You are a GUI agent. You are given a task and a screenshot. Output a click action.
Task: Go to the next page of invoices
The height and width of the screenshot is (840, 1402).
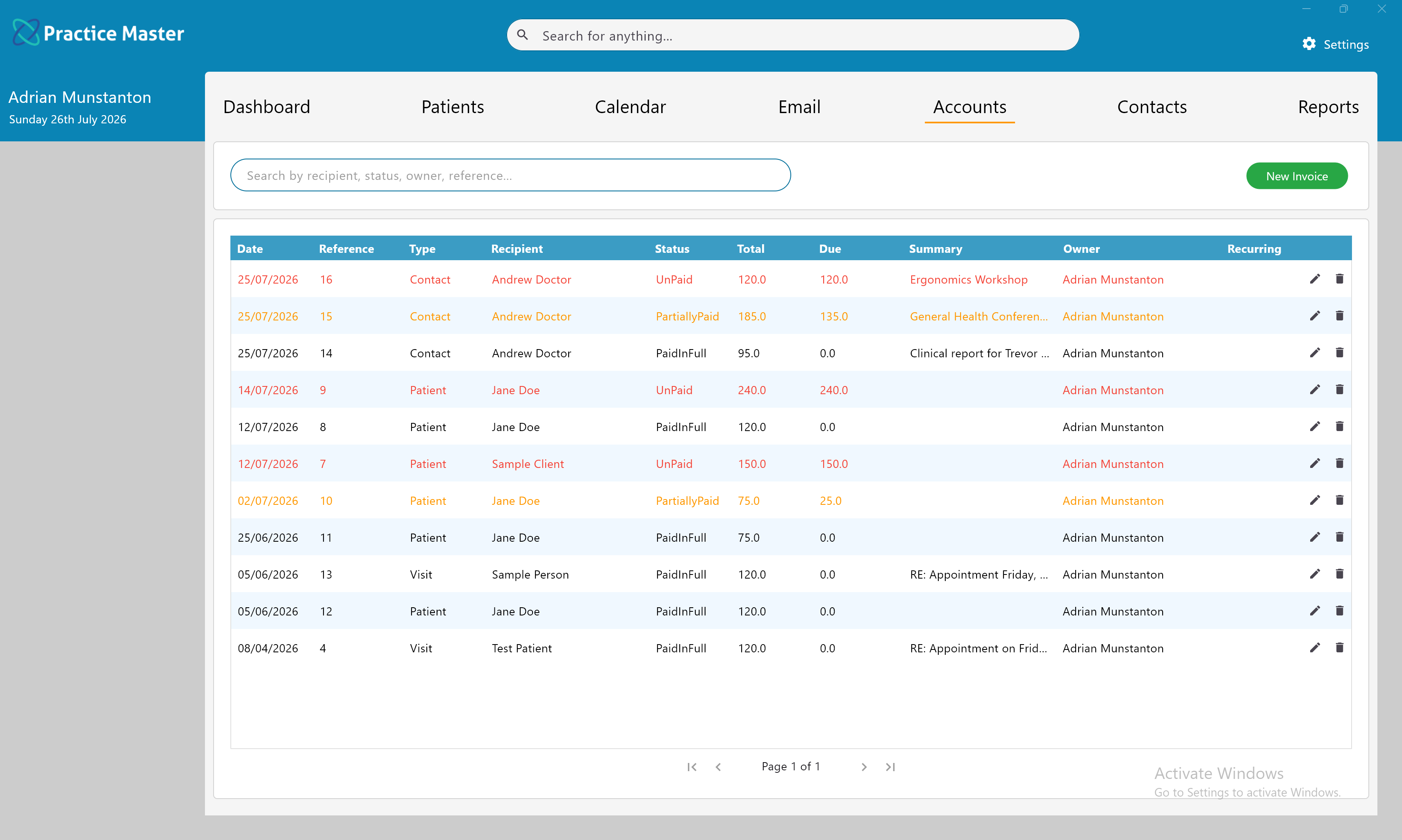863,766
